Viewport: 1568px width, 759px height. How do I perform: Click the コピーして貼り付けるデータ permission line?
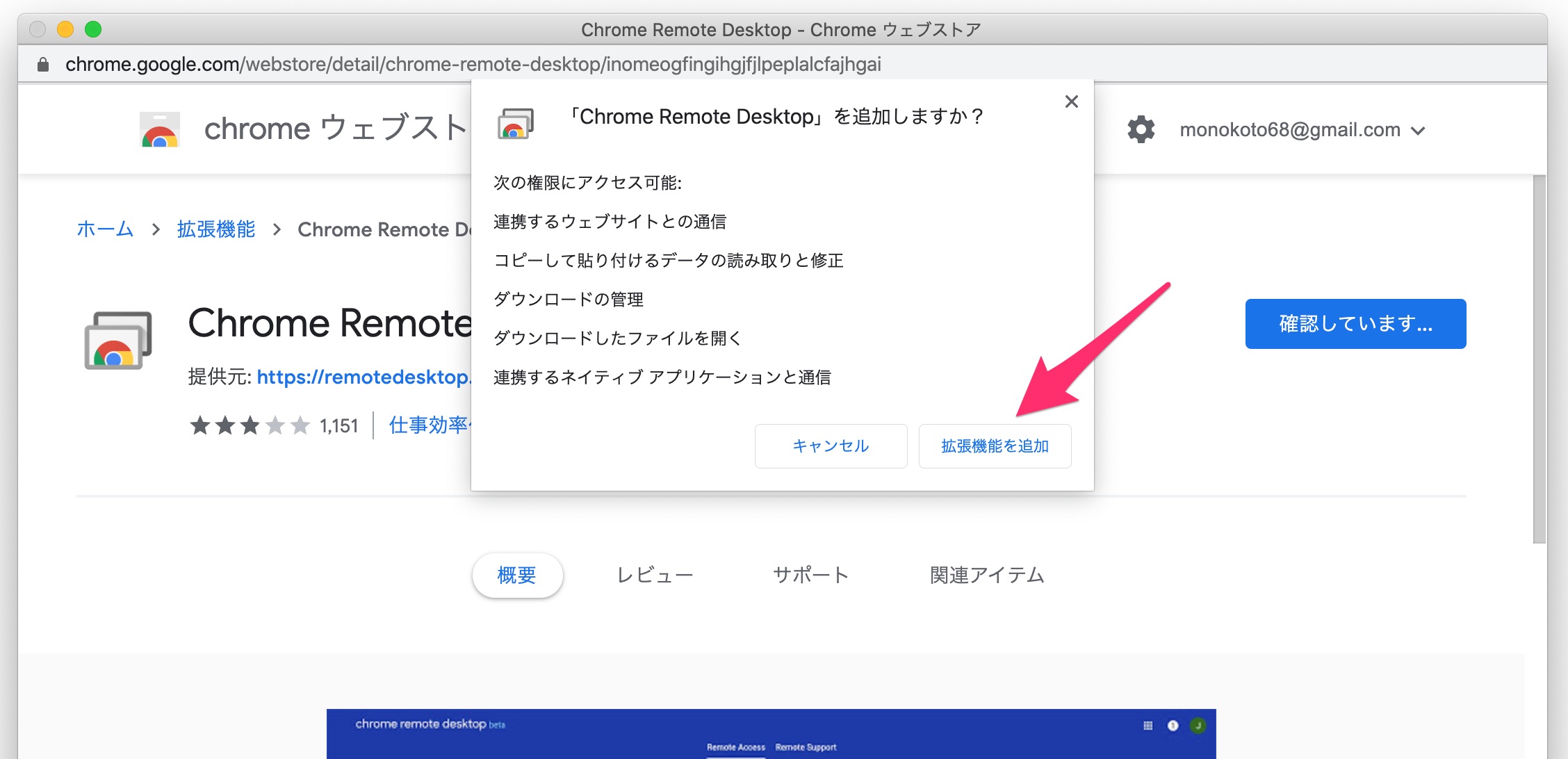click(x=669, y=261)
